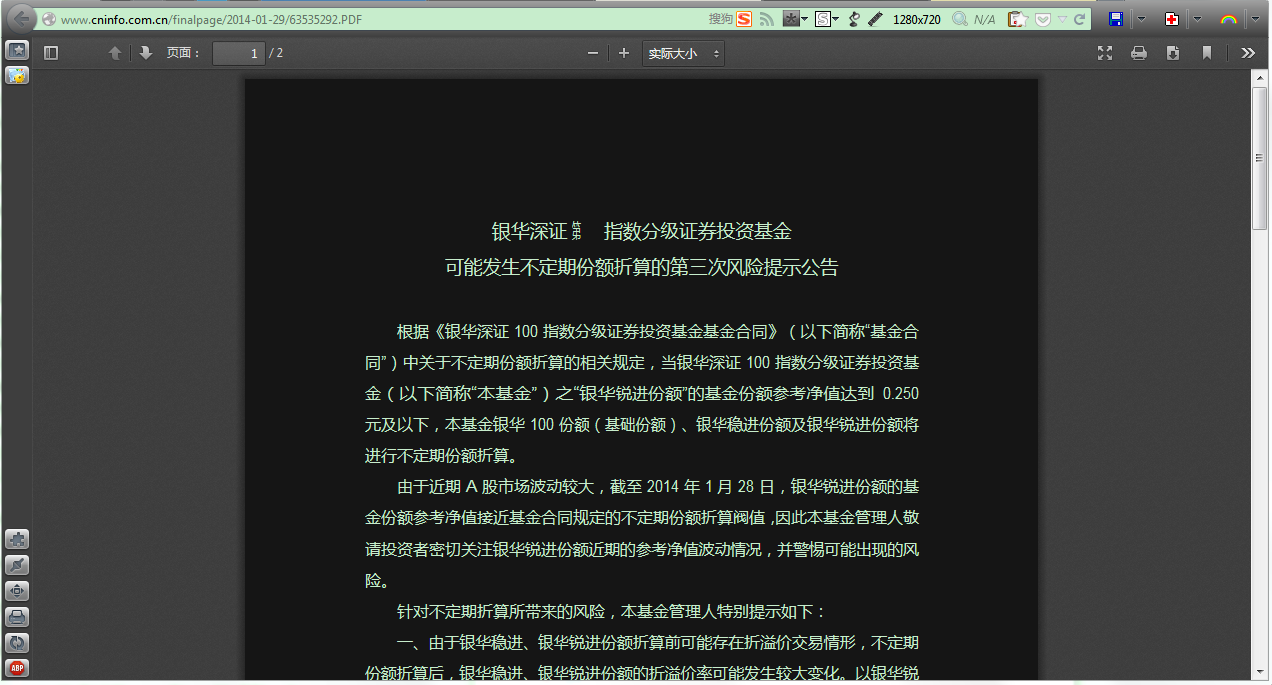Click the four-arrow move sidebar button
Image resolution: width=1272 pixels, height=685 pixels.
(x=17, y=591)
